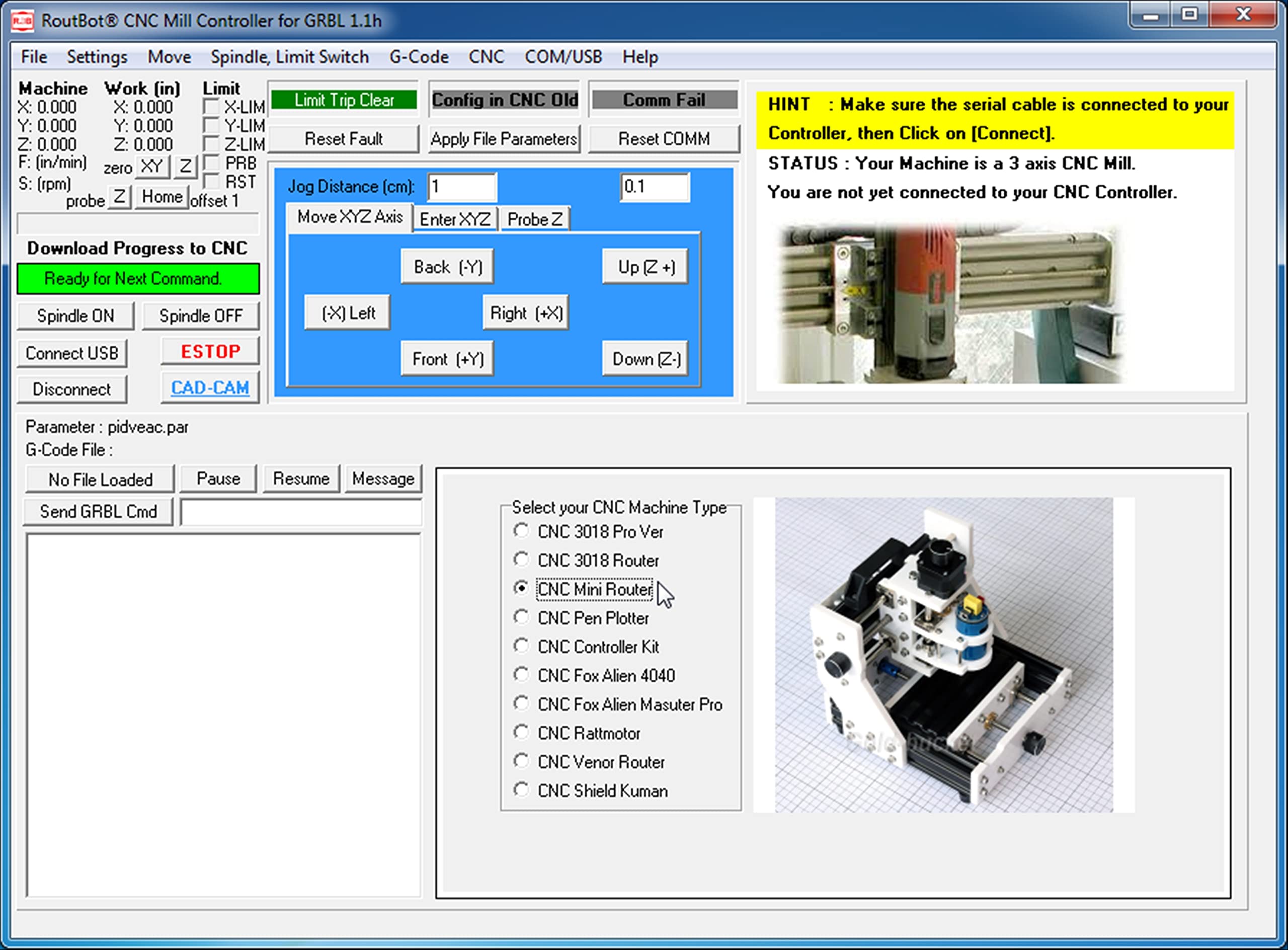Open the CAD-CAM link button

pyautogui.click(x=210, y=387)
